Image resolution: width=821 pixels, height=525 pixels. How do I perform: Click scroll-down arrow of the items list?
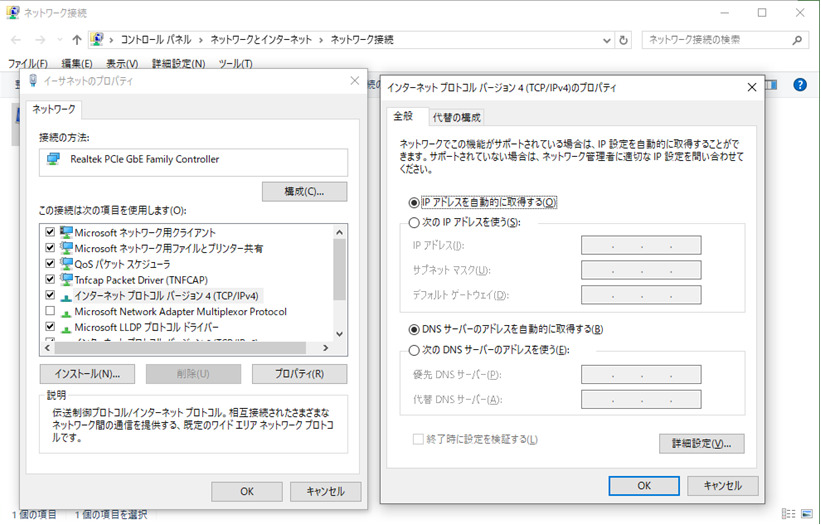(x=339, y=334)
